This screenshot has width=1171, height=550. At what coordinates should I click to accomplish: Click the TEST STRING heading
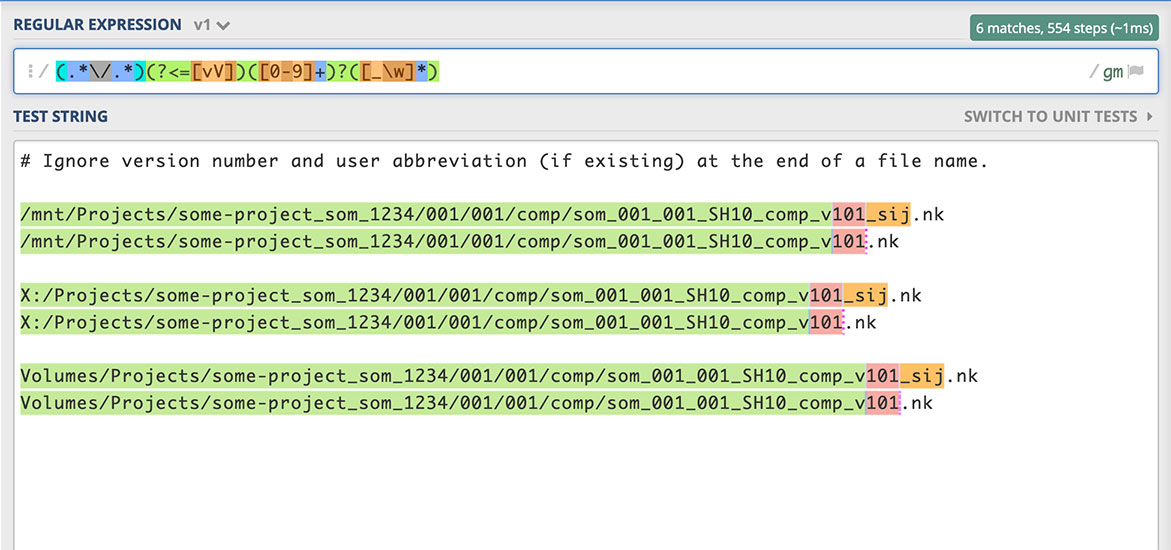60,117
